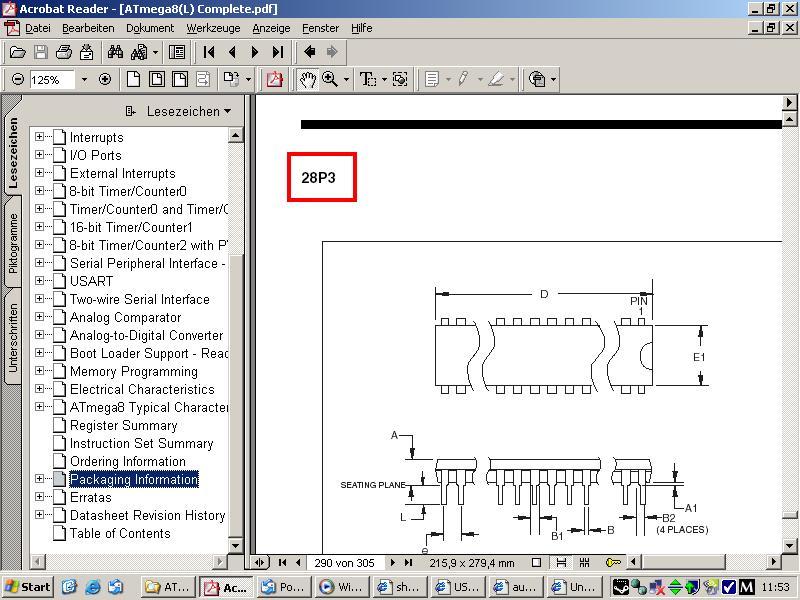Toggle continuous page layout in status bar
The width and height of the screenshot is (800, 600).
click(x=559, y=563)
